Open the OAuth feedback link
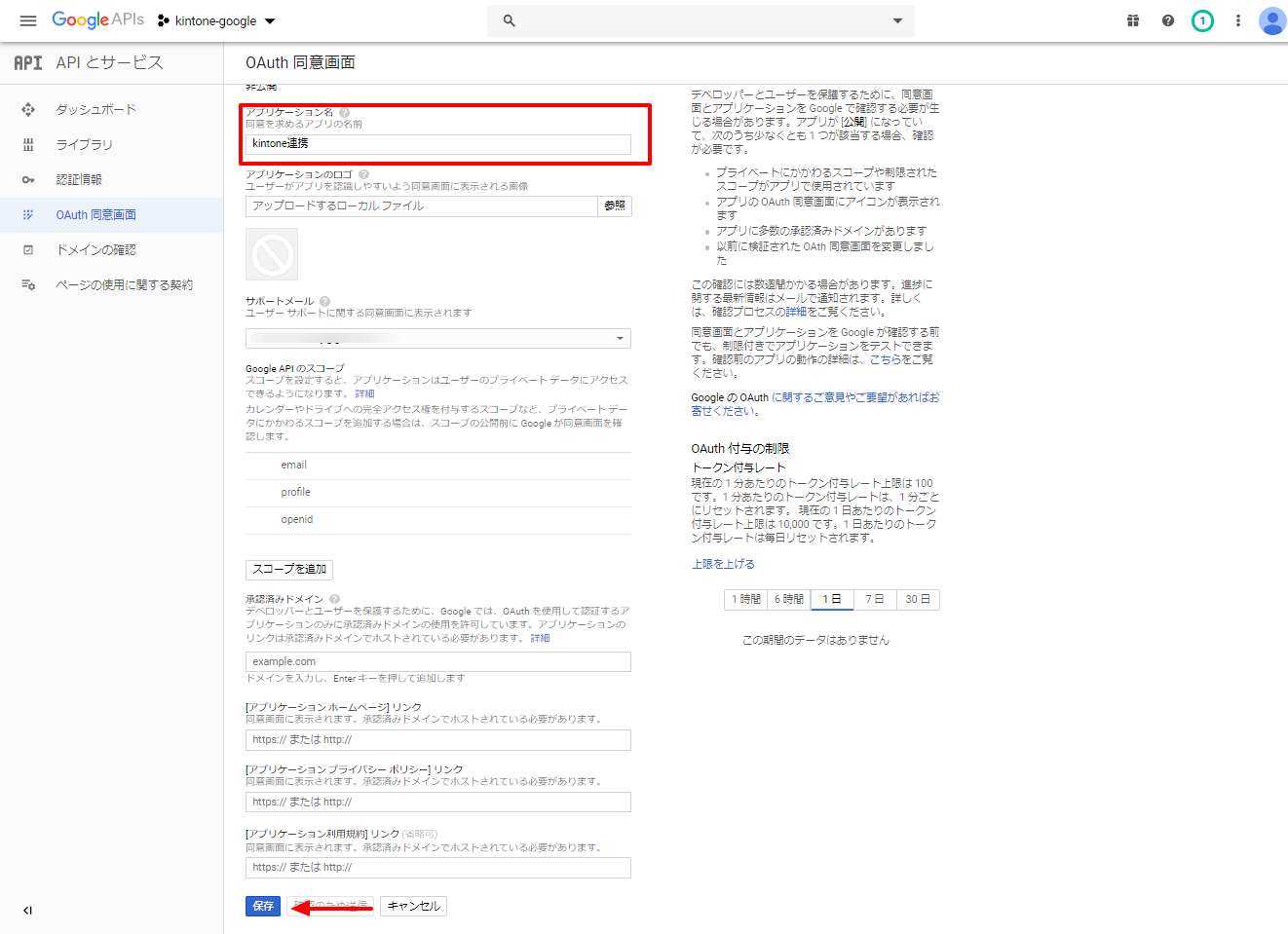Image resolution: width=1288 pixels, height=934 pixels. [814, 404]
